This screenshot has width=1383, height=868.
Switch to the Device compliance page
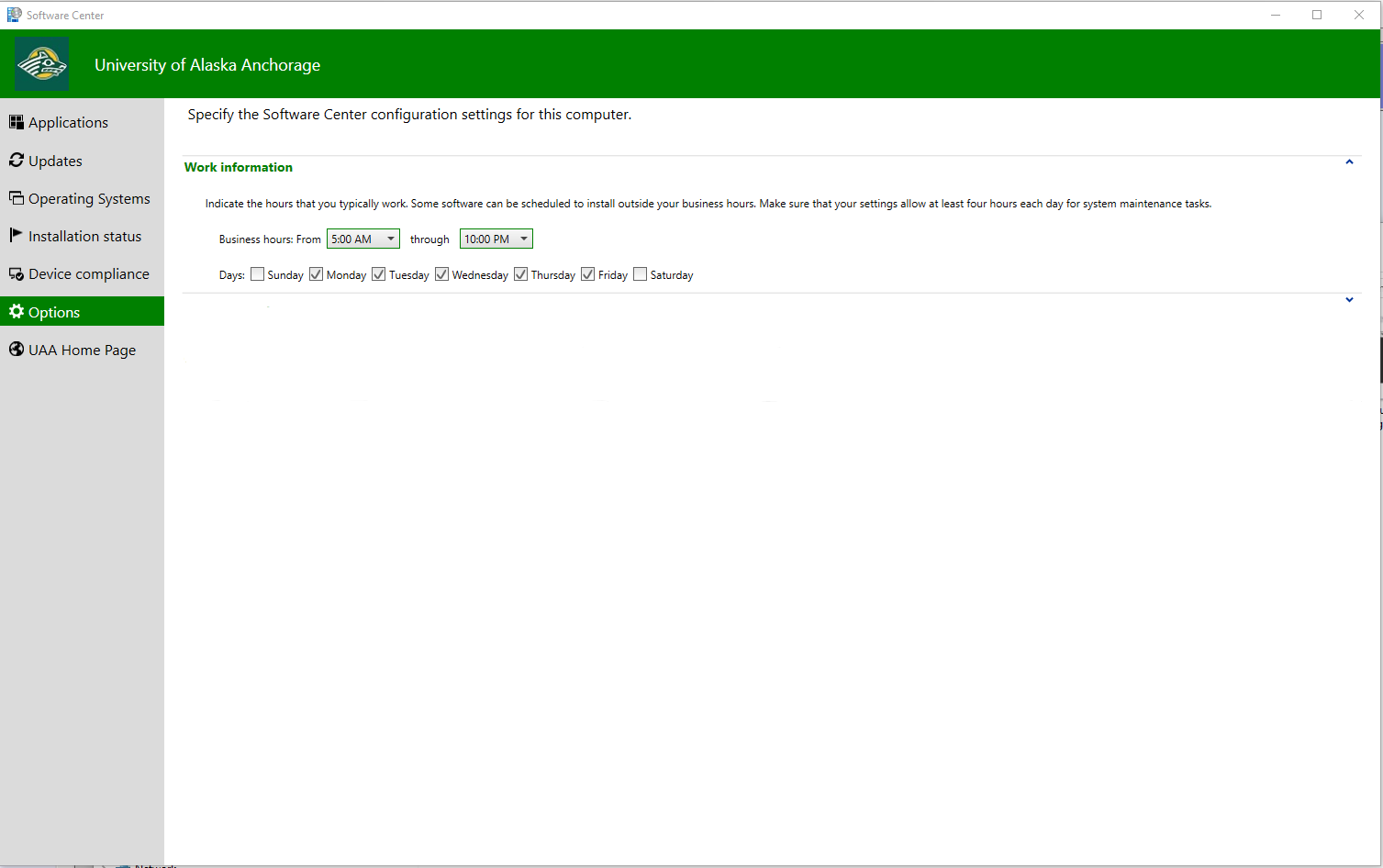(88, 274)
